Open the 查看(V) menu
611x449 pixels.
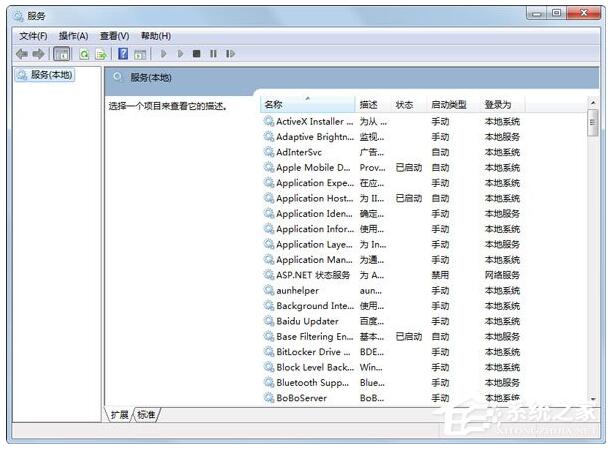pos(115,36)
